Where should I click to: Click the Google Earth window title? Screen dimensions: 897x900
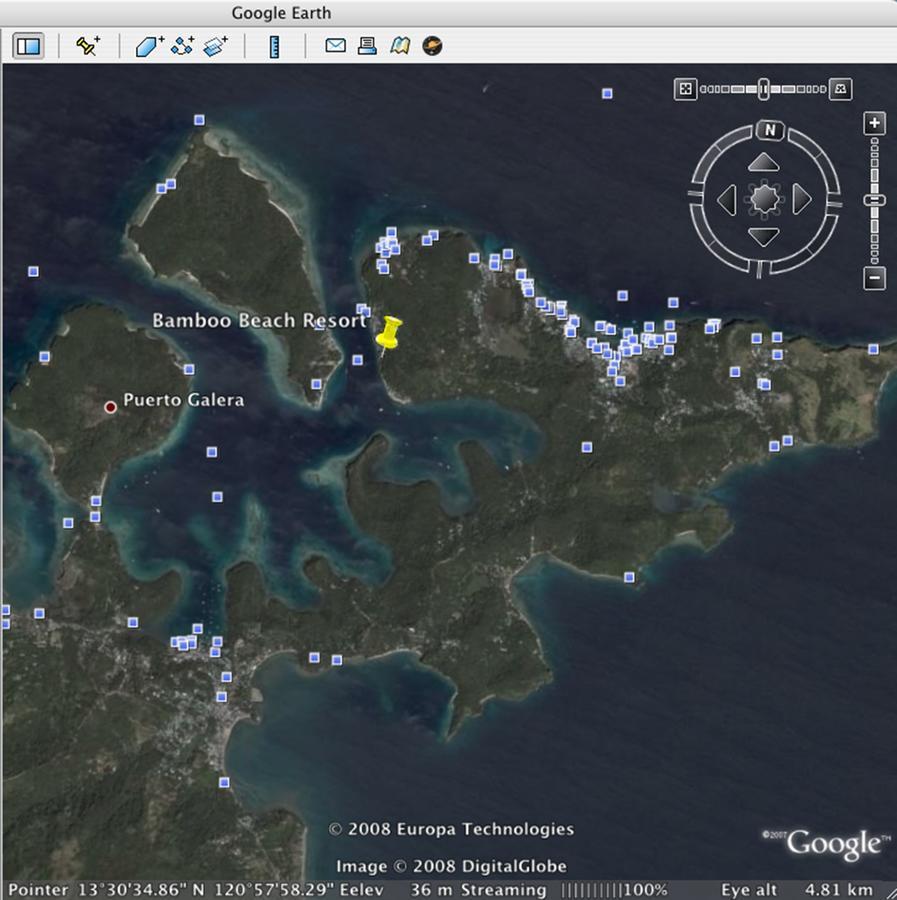pyautogui.click(x=281, y=13)
